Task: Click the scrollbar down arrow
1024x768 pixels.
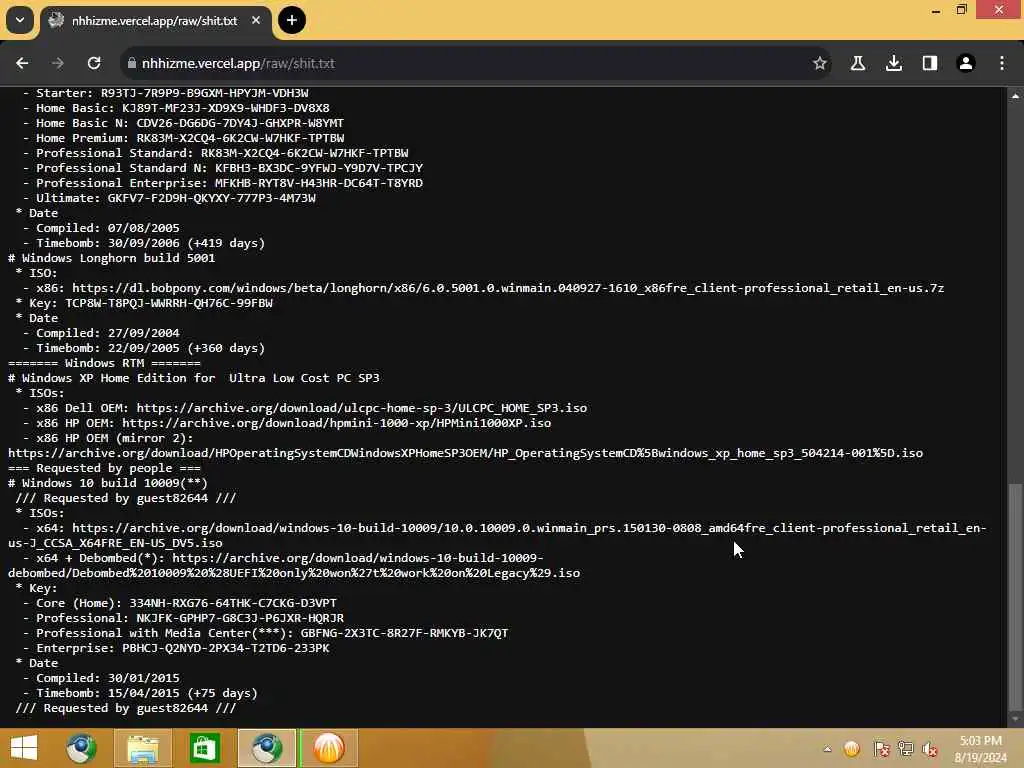Action: pyautogui.click(x=1015, y=719)
